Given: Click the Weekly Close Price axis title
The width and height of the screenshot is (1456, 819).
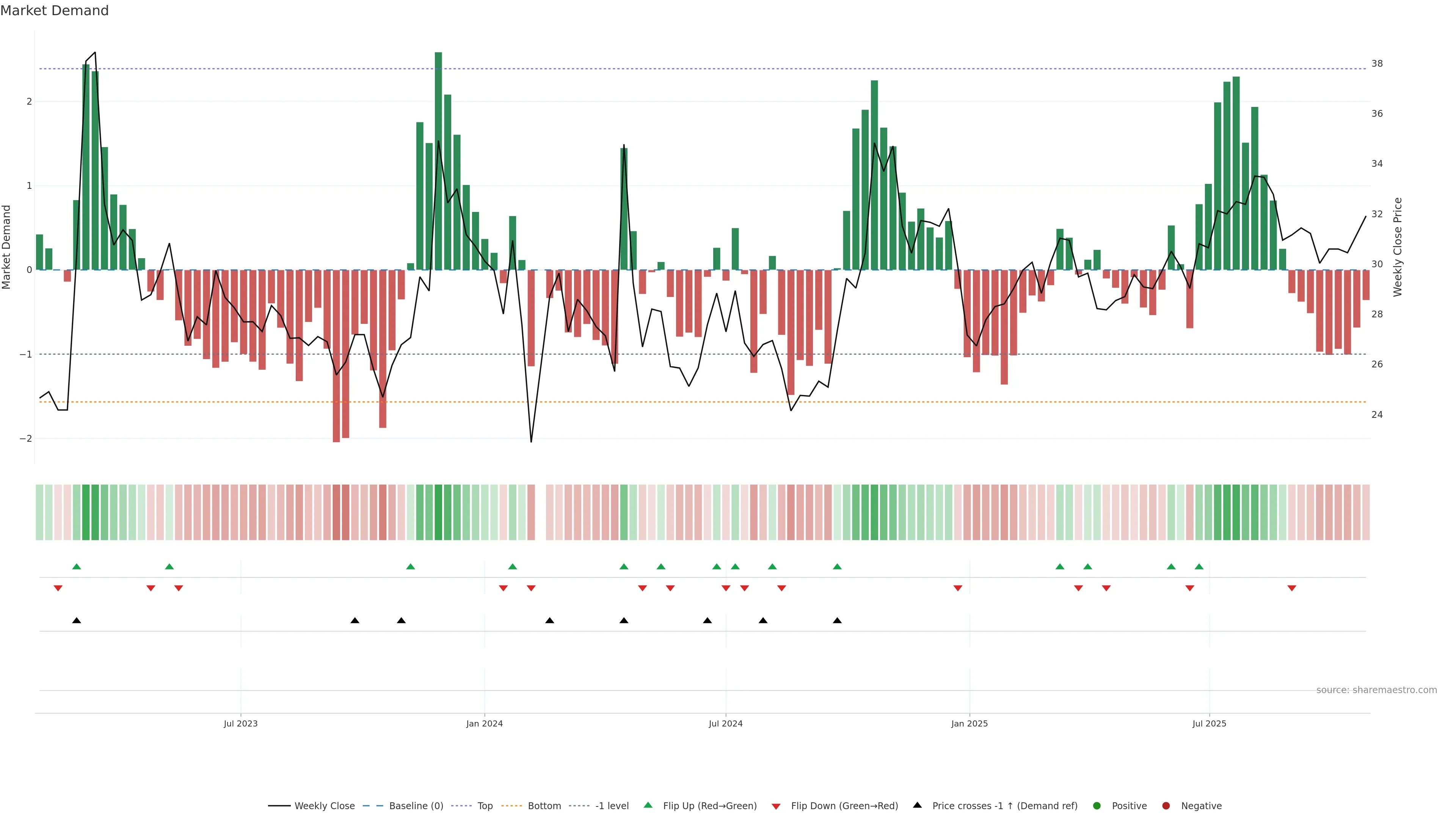Looking at the screenshot, I should (x=1397, y=247).
